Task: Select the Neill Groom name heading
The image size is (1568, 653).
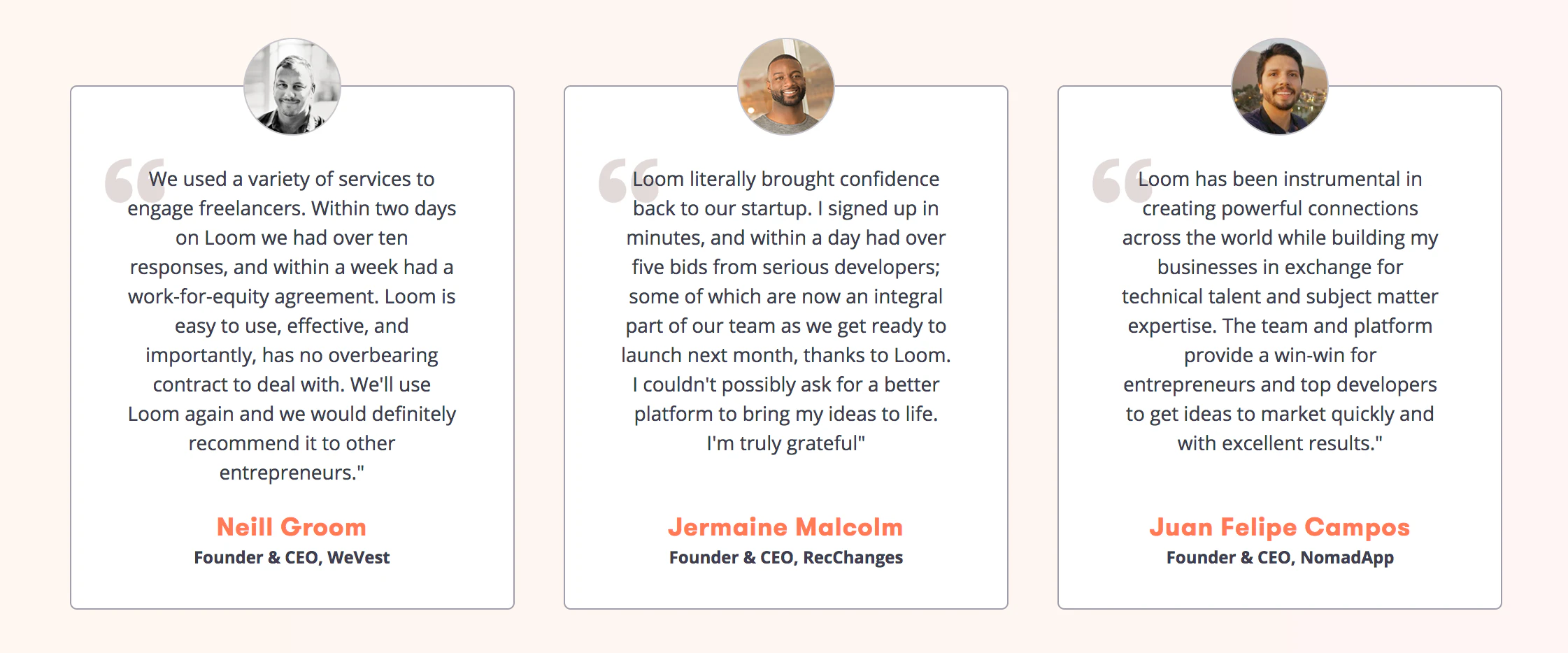Action: point(292,527)
